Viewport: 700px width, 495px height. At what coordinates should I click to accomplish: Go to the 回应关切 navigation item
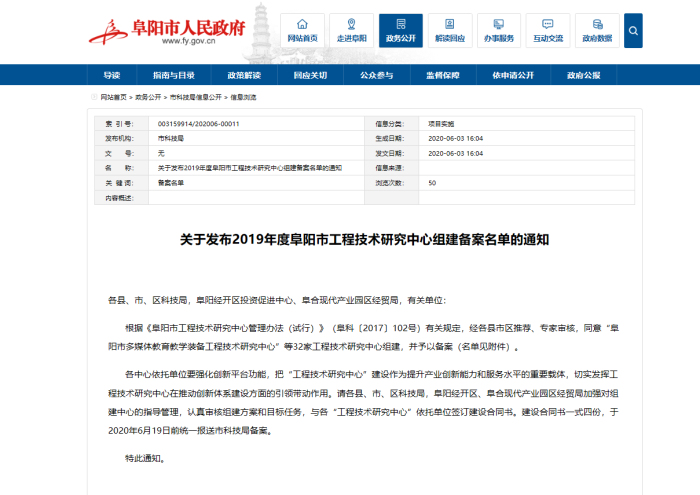[x=311, y=75]
